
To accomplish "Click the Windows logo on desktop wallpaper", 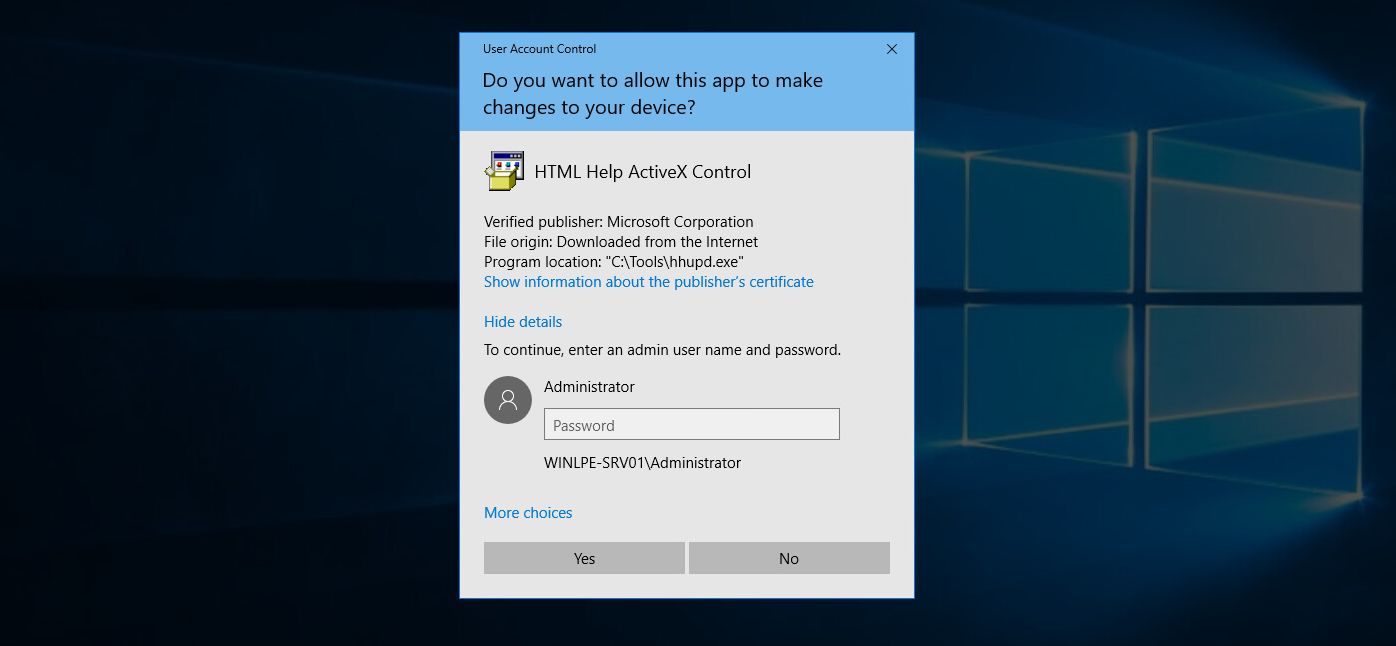I will click(x=1150, y=300).
